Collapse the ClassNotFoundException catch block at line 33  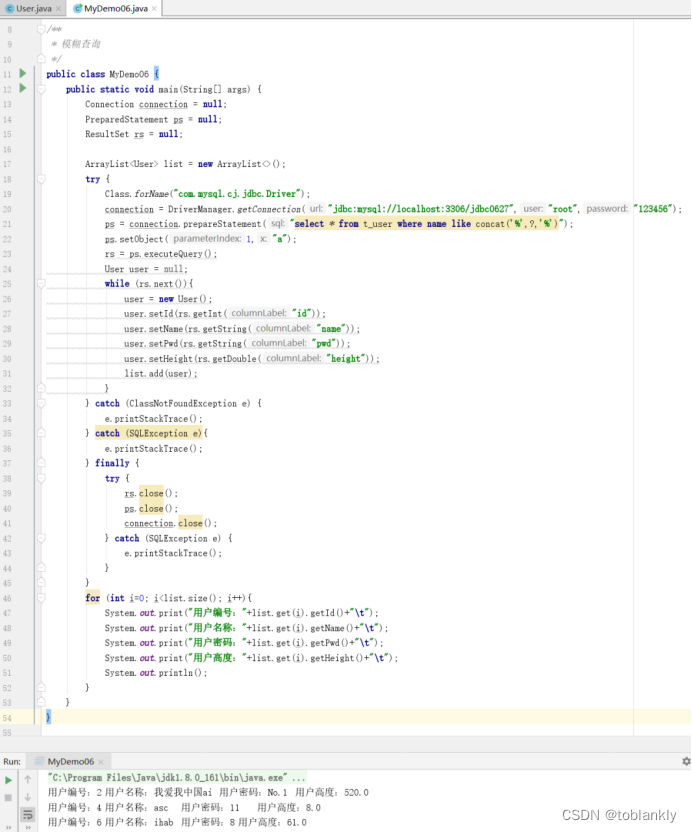click(x=41, y=403)
